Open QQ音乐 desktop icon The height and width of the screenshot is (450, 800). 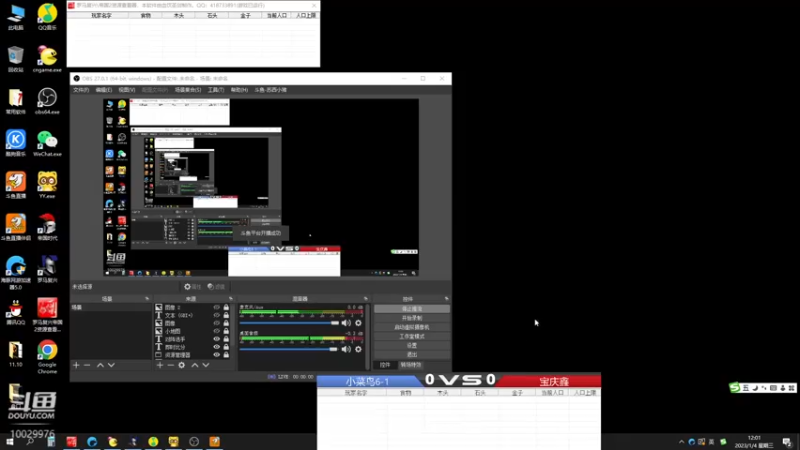[x=47, y=16]
